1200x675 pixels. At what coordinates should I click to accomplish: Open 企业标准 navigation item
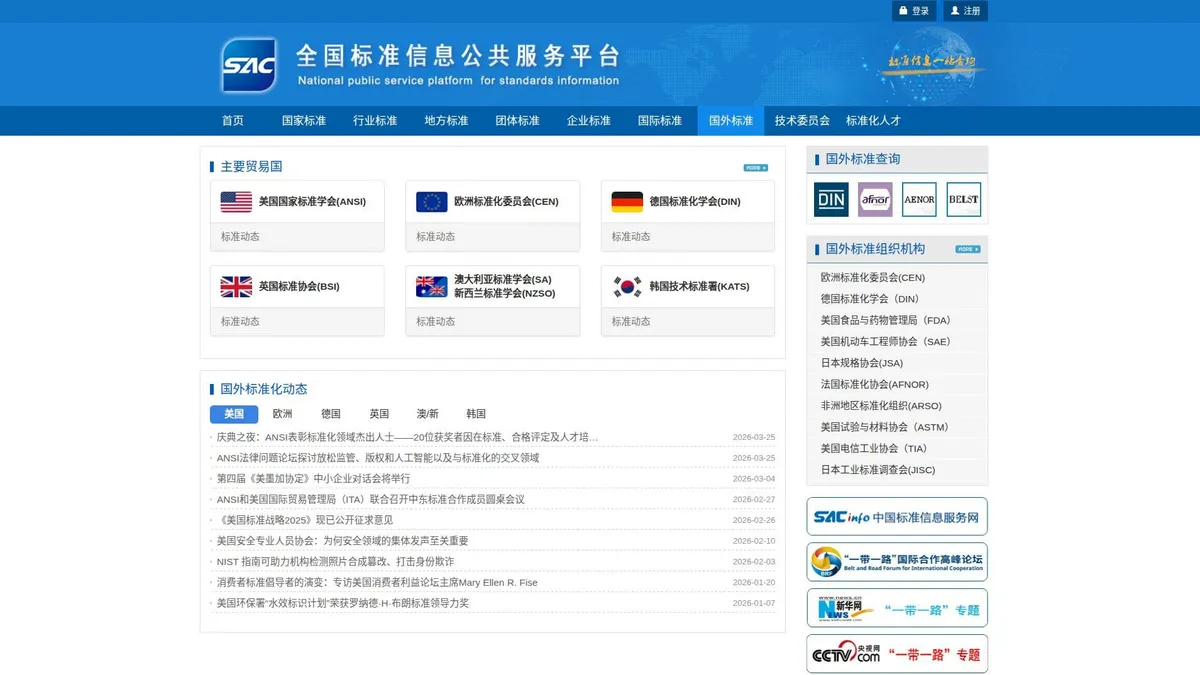point(589,121)
